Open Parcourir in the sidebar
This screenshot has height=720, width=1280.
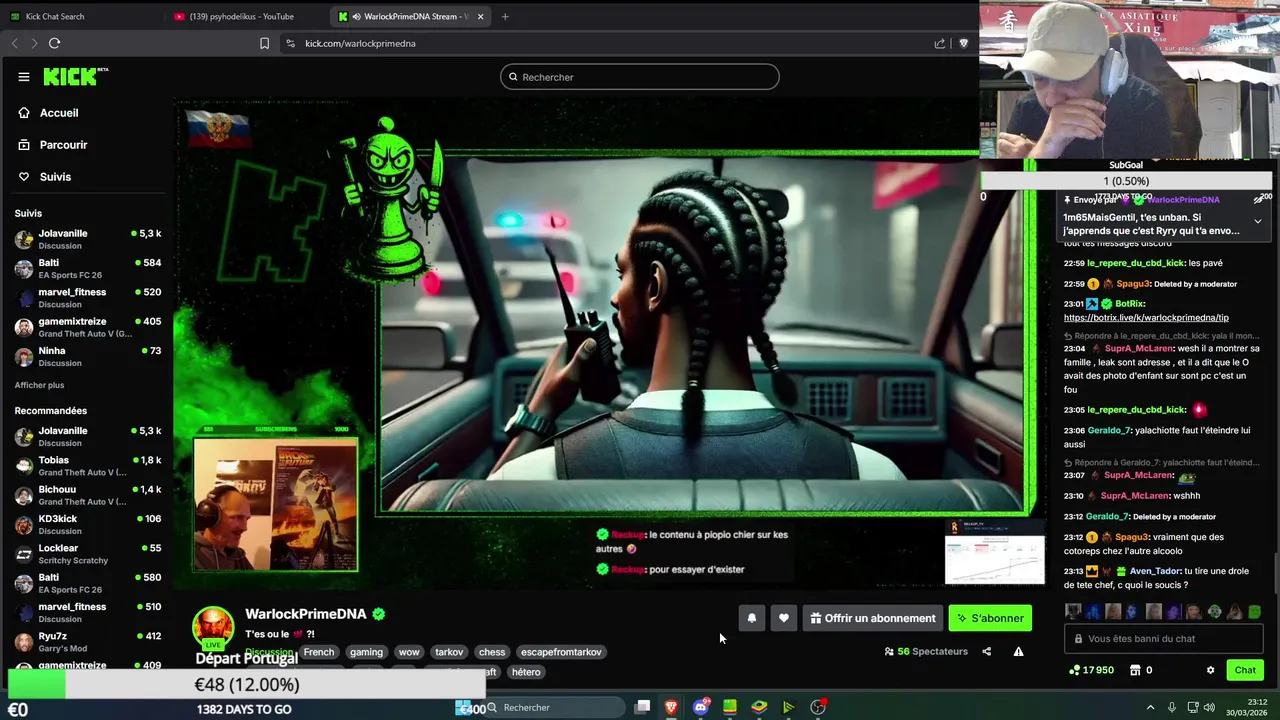pyautogui.click(x=63, y=145)
